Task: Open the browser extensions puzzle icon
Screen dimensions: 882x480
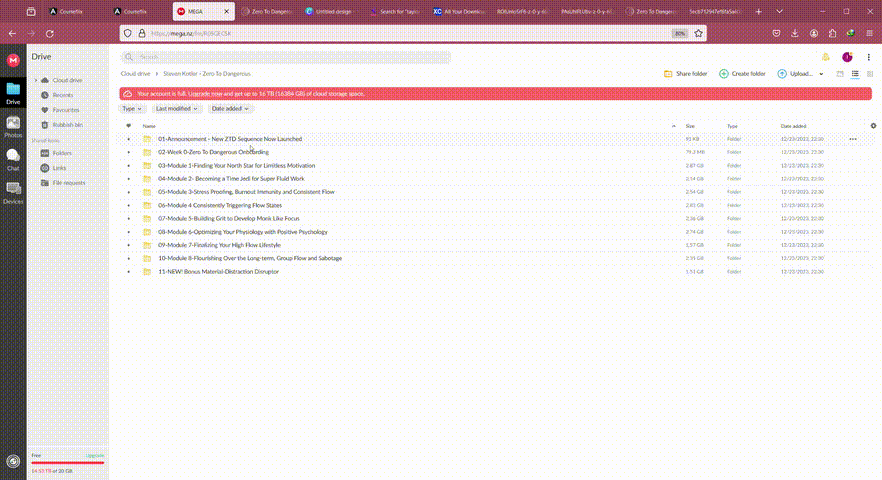Action: coord(832,33)
